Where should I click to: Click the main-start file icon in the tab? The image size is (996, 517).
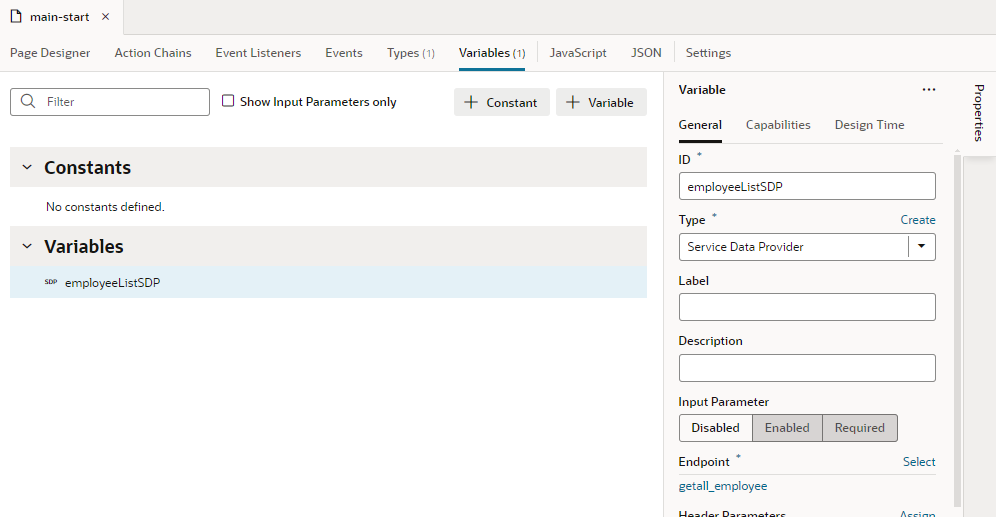[16, 17]
